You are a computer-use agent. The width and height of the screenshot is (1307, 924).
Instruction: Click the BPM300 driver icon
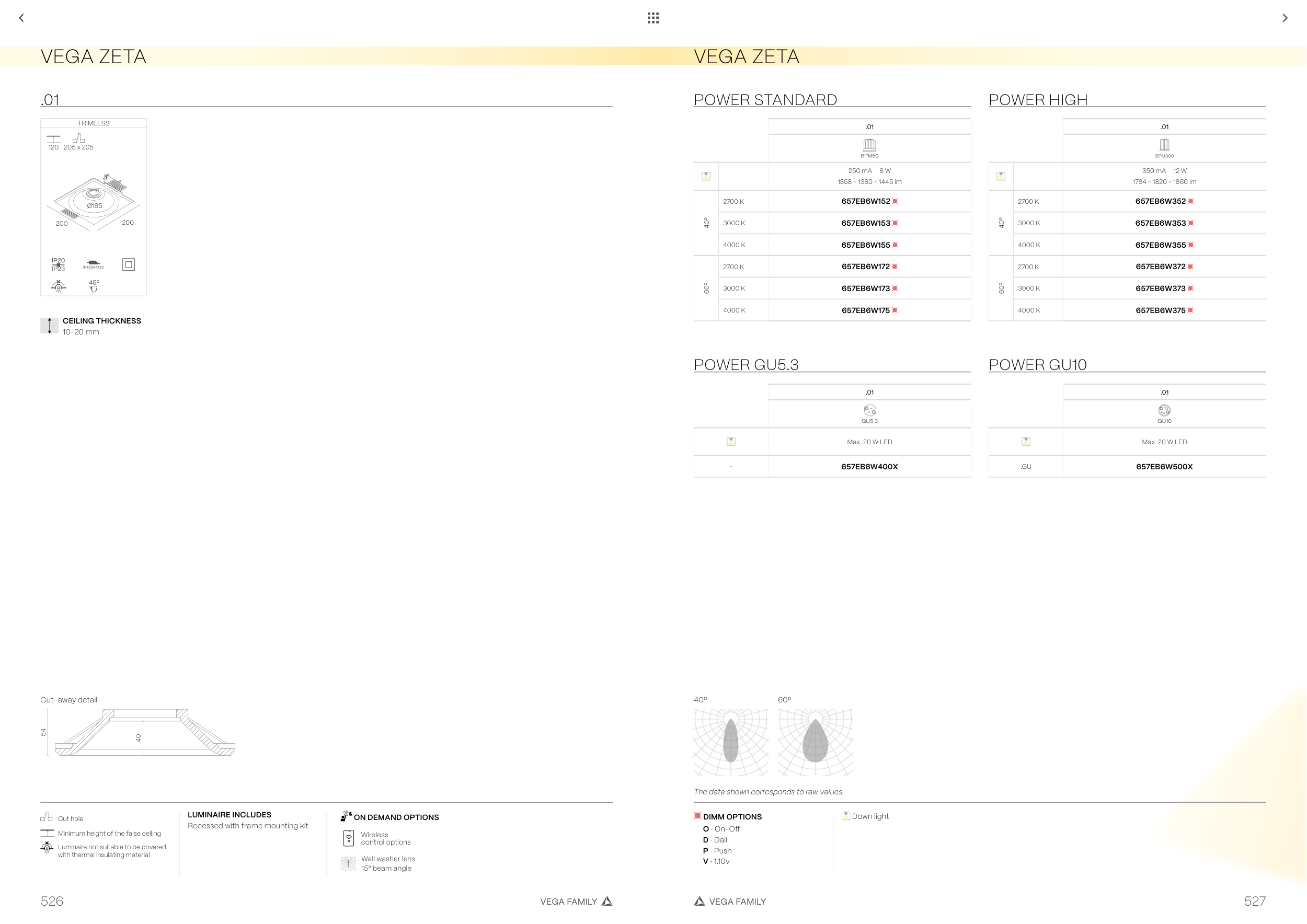click(1164, 145)
